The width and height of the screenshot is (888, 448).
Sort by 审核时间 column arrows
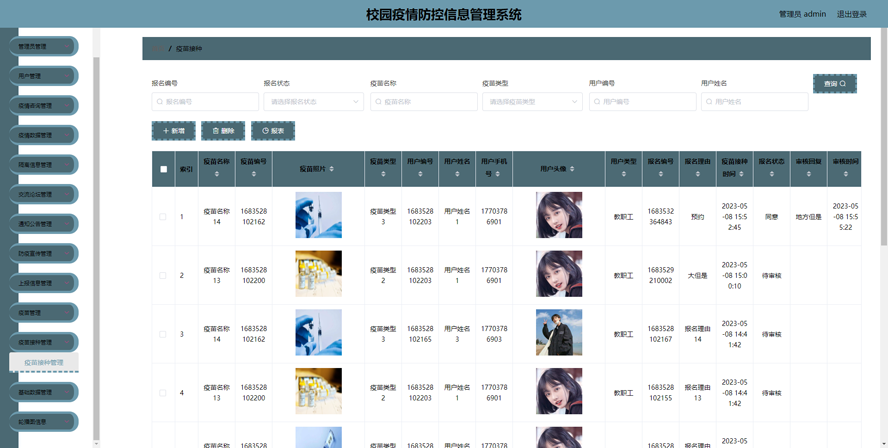(x=846, y=174)
